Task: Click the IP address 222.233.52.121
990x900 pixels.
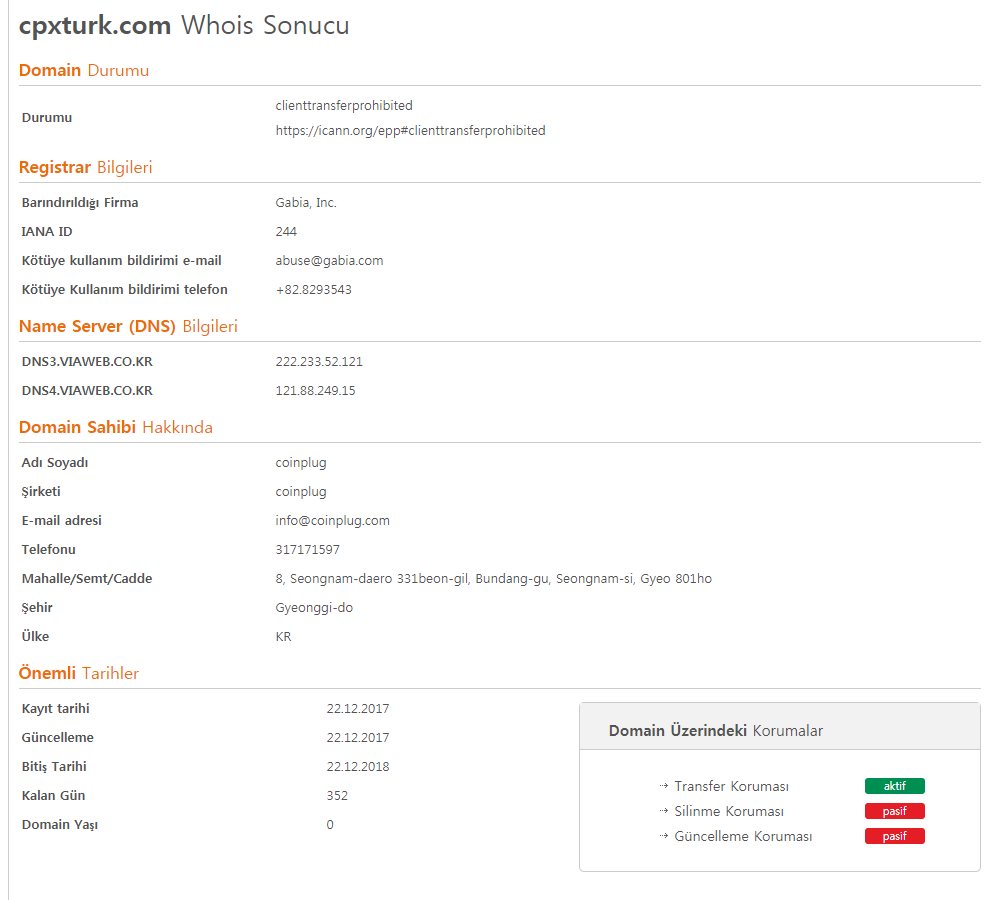Action: click(x=319, y=362)
